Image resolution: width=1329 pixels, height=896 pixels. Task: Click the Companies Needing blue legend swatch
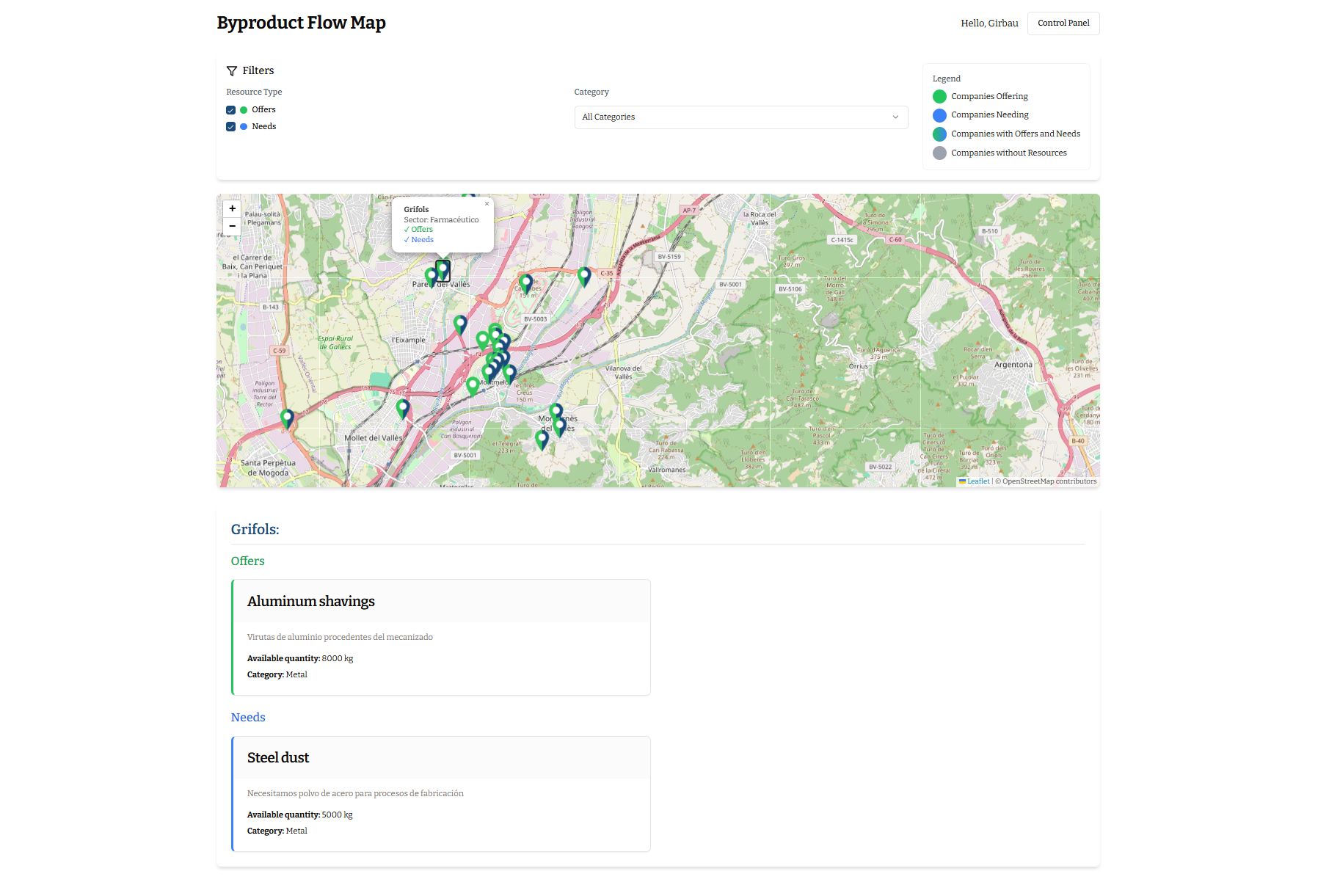939,115
